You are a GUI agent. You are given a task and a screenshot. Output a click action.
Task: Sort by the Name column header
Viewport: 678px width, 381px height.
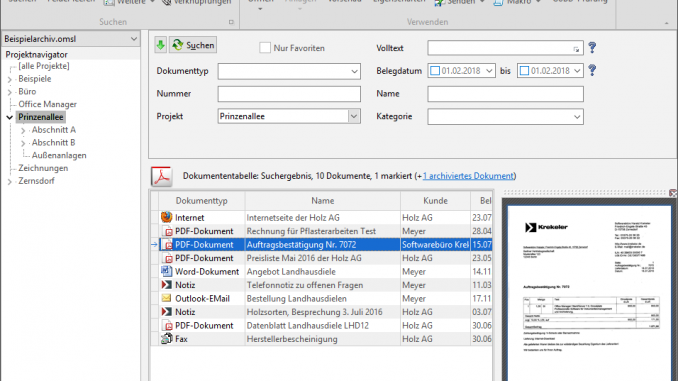[323, 201]
